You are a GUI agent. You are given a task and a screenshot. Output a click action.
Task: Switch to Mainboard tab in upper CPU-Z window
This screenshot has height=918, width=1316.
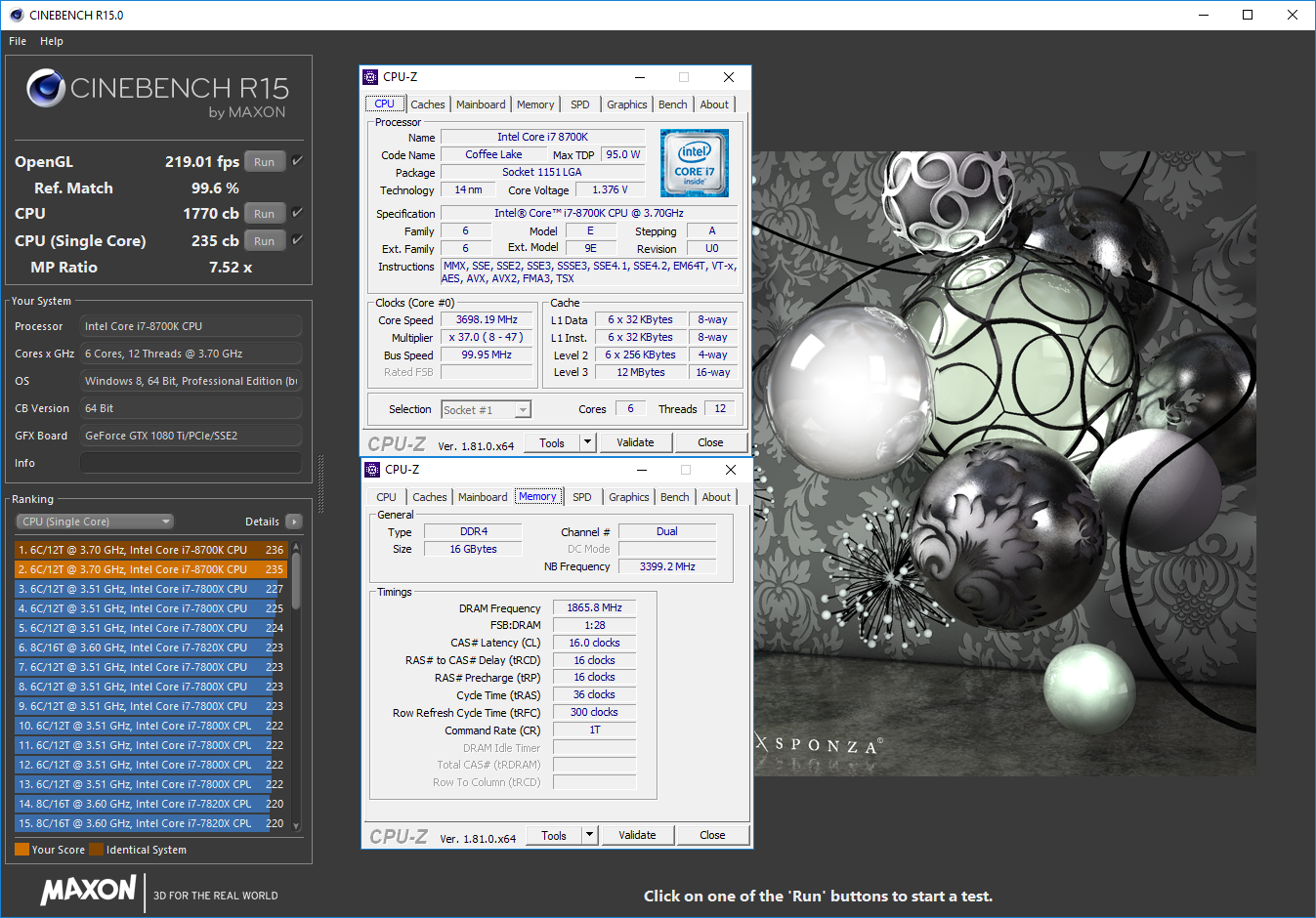tap(481, 104)
